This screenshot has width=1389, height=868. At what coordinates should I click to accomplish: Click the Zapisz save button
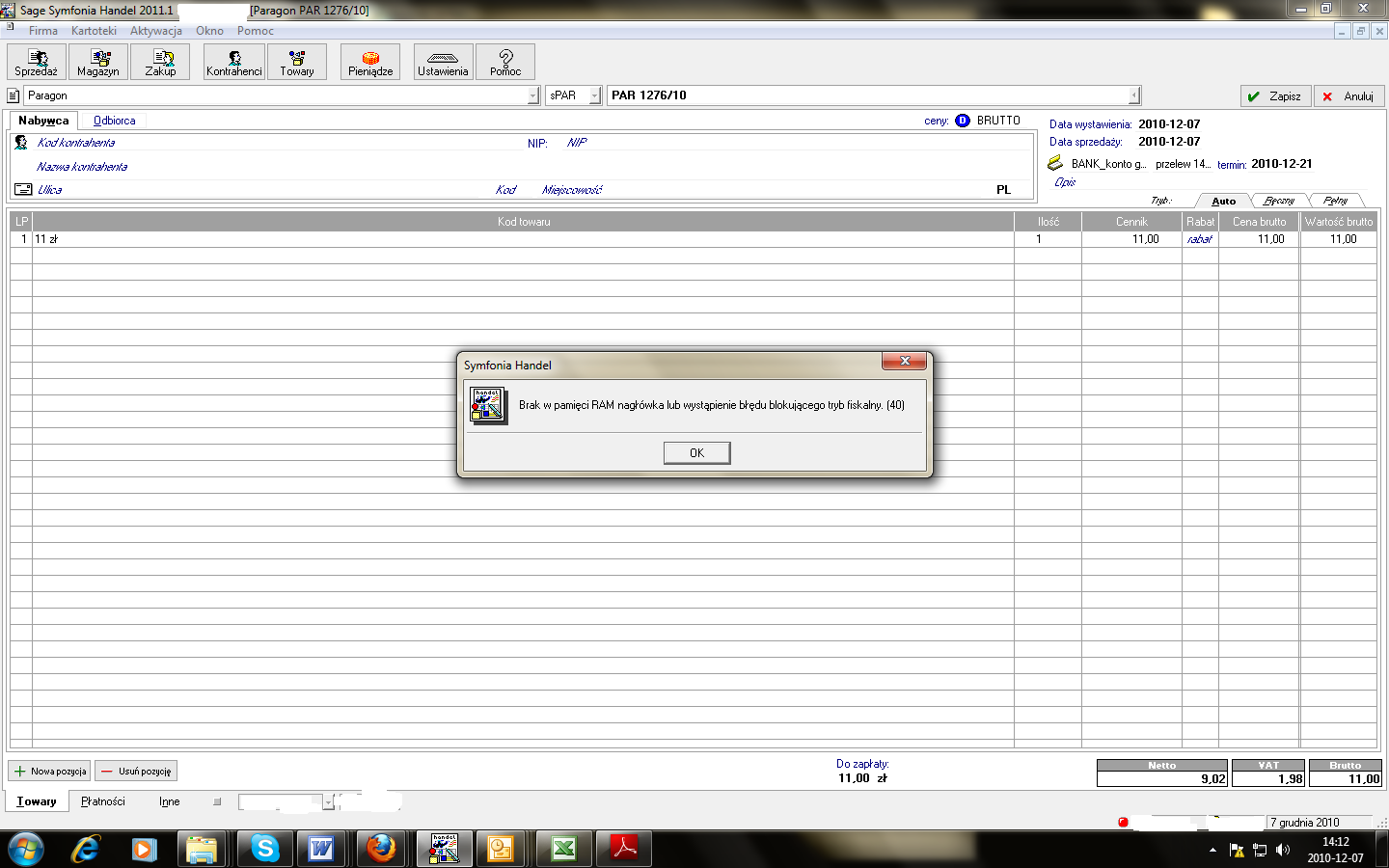pyautogui.click(x=1275, y=96)
